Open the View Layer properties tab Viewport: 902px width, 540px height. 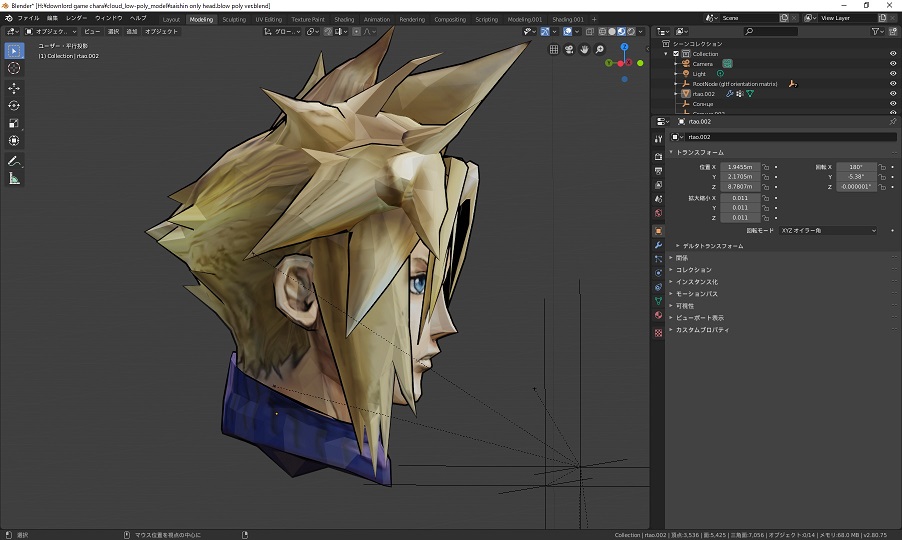point(658,185)
